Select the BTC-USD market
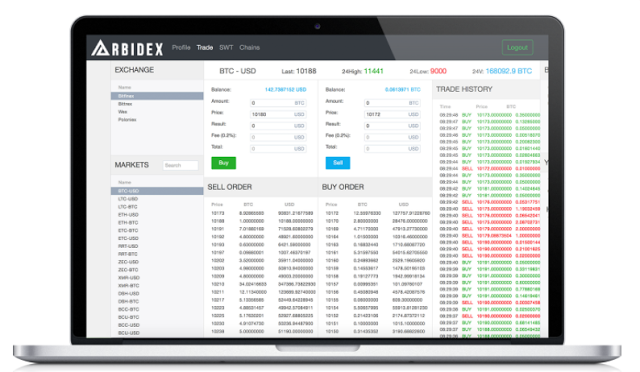The image size is (640, 372). point(157,191)
